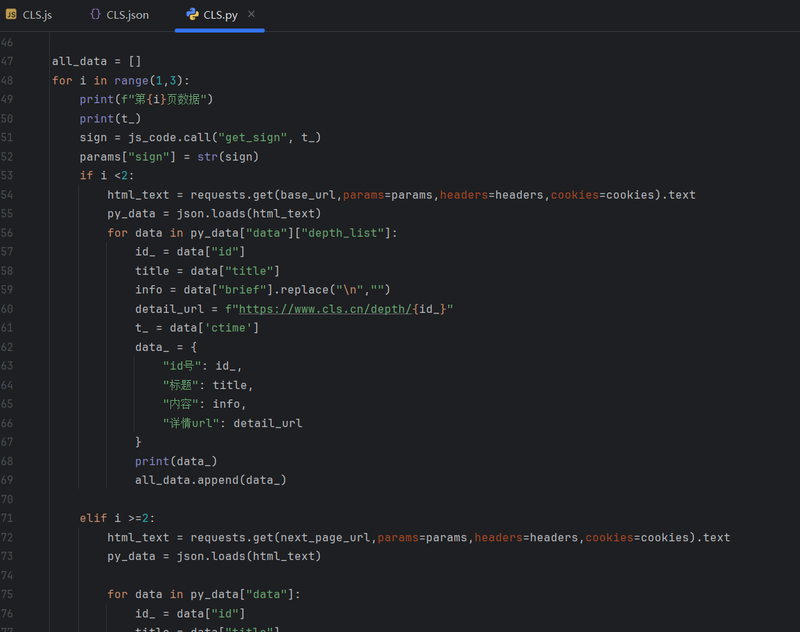Click the 'elif i >=2:' line
This screenshot has height=632, width=800.
[x=117, y=518]
